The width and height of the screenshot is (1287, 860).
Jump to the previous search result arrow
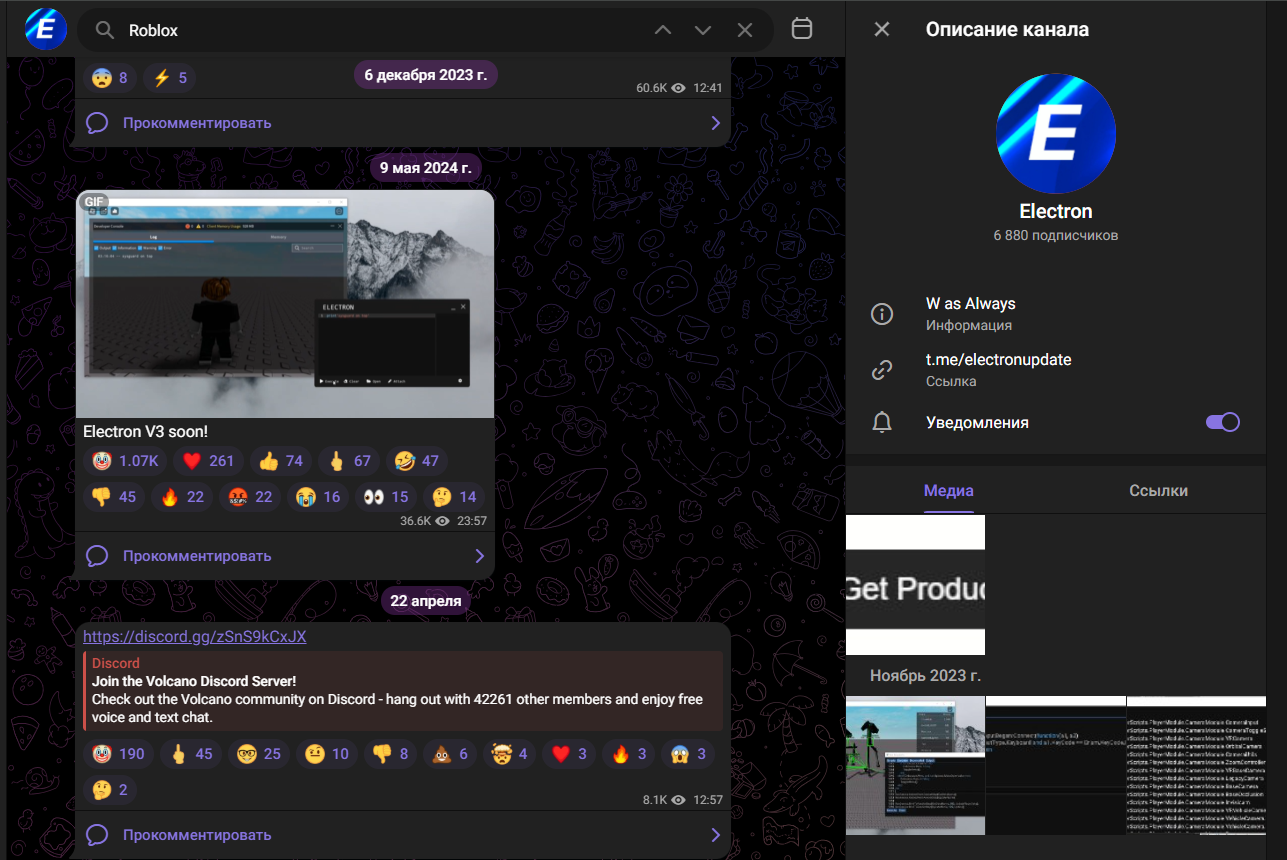point(663,30)
